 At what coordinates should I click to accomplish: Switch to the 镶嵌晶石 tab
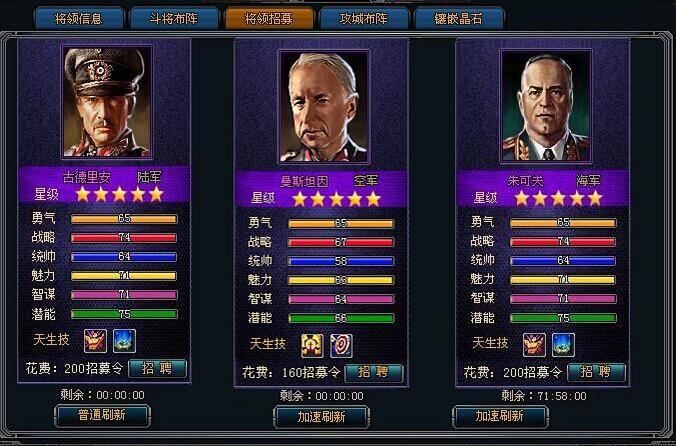(459, 19)
